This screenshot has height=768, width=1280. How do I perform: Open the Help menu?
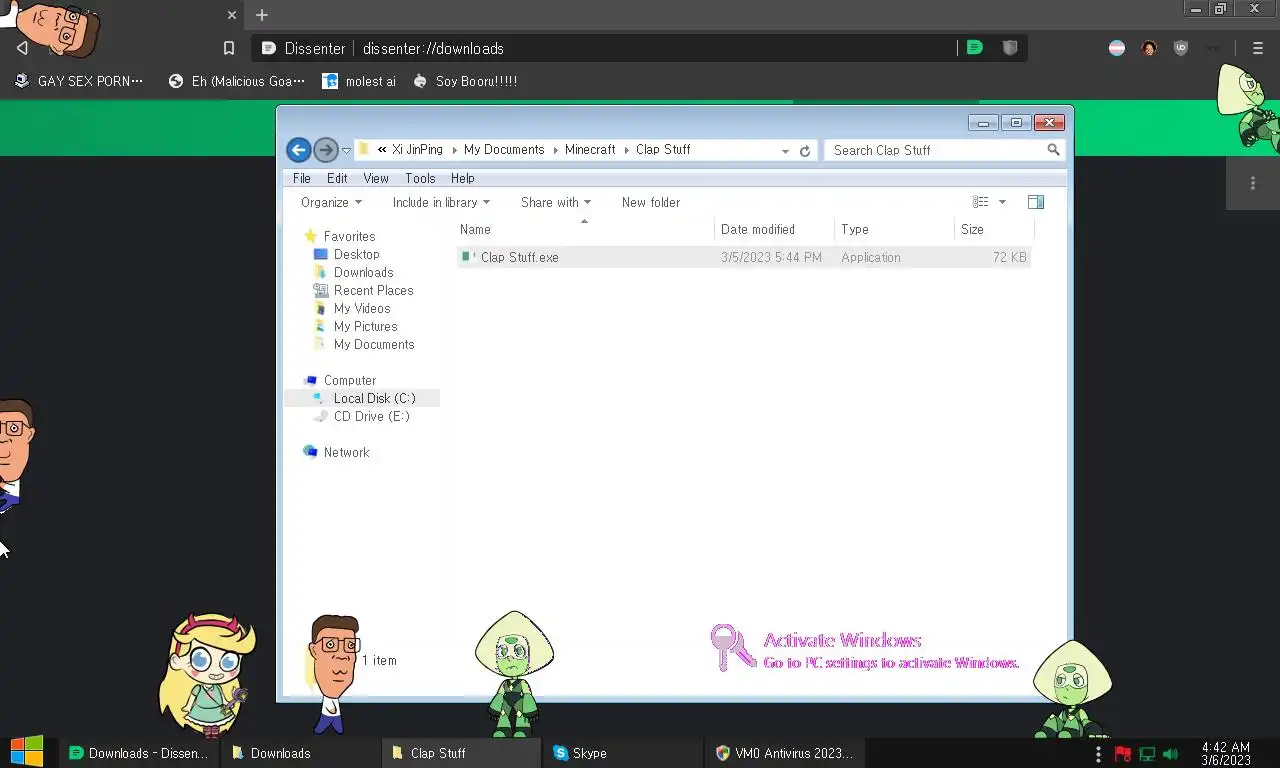[x=462, y=178]
